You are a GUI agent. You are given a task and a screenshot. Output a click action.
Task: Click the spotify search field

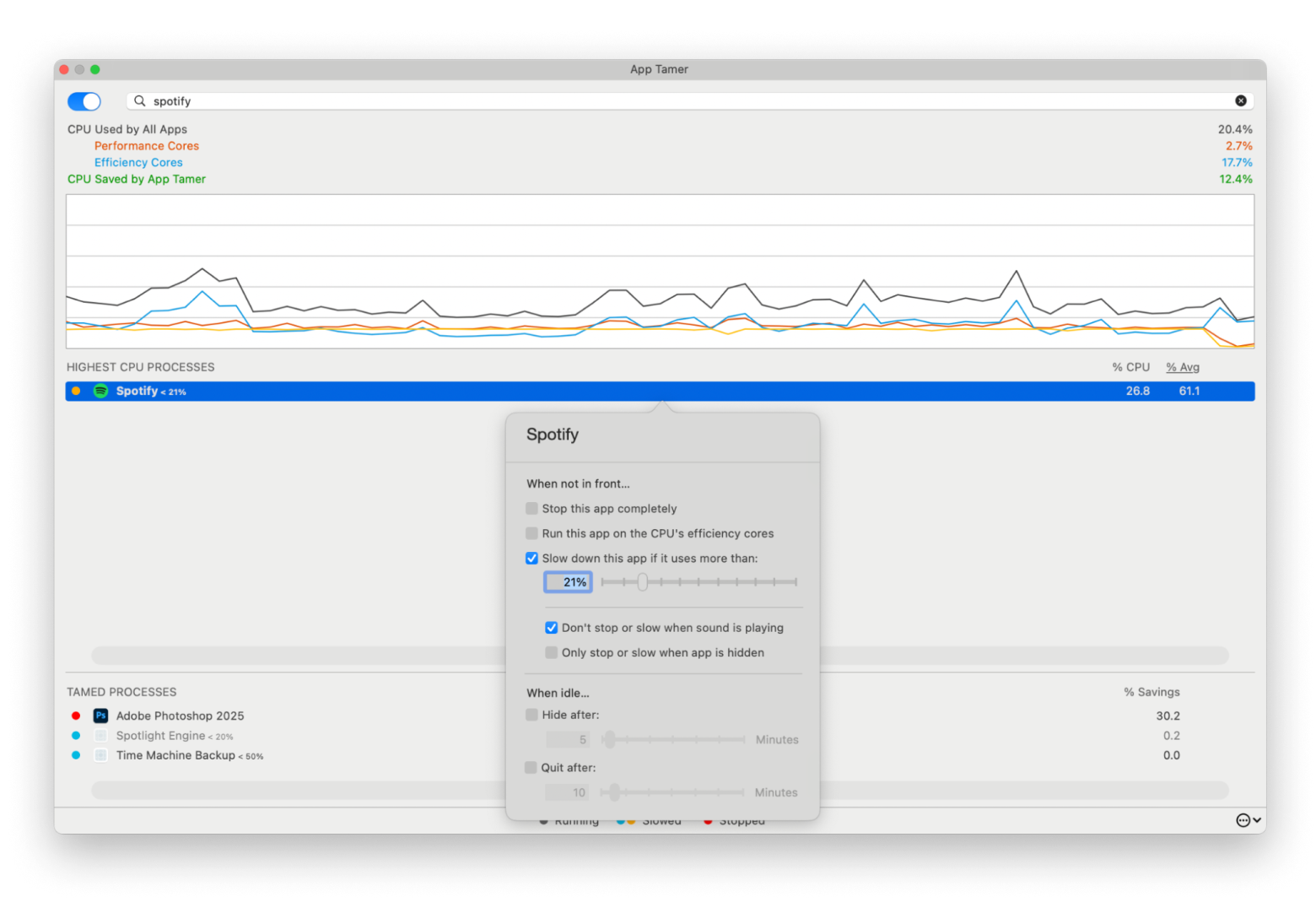point(690,101)
